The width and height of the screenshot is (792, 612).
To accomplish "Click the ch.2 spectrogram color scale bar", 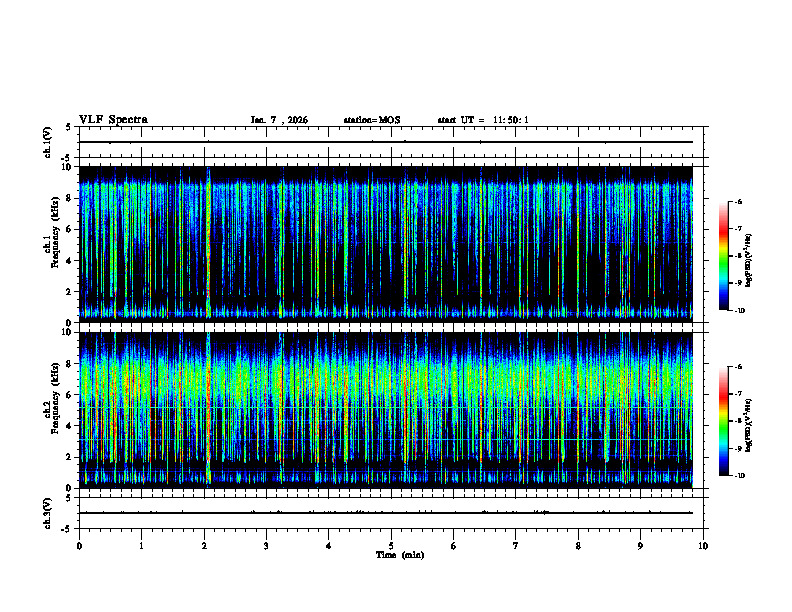I will pyautogui.click(x=723, y=421).
